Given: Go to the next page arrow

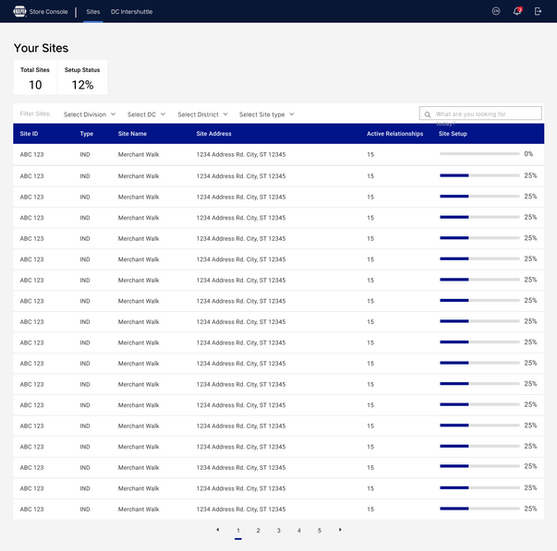Looking at the screenshot, I should click(340, 530).
